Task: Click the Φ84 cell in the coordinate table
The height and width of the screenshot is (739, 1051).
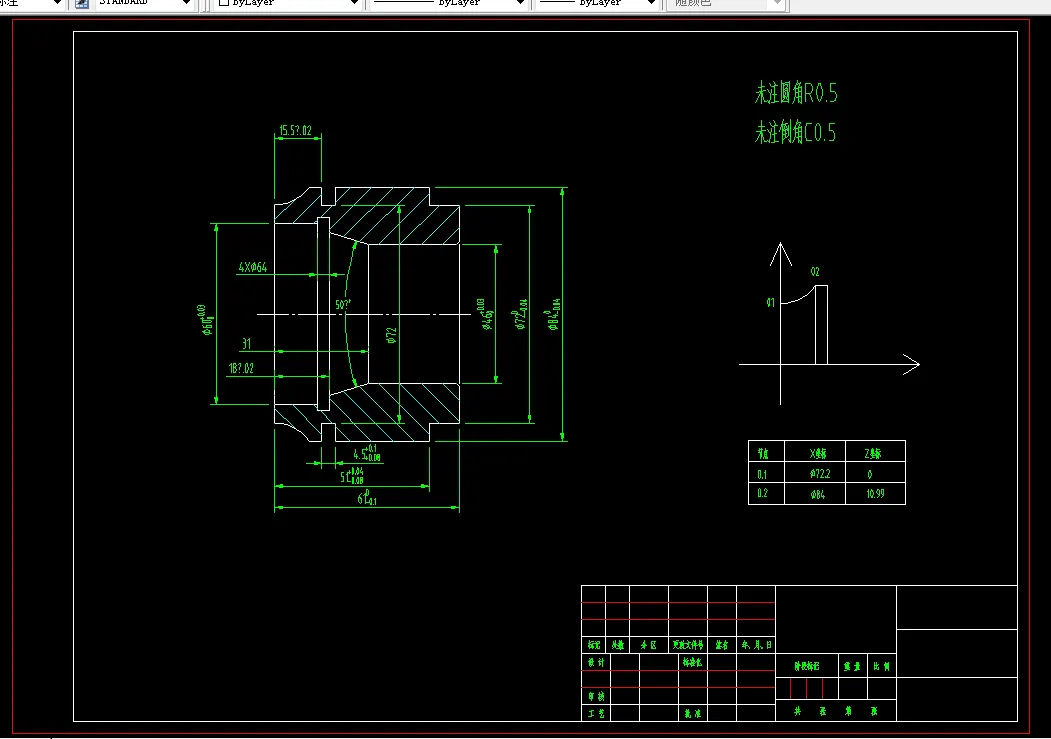Action: [815, 494]
